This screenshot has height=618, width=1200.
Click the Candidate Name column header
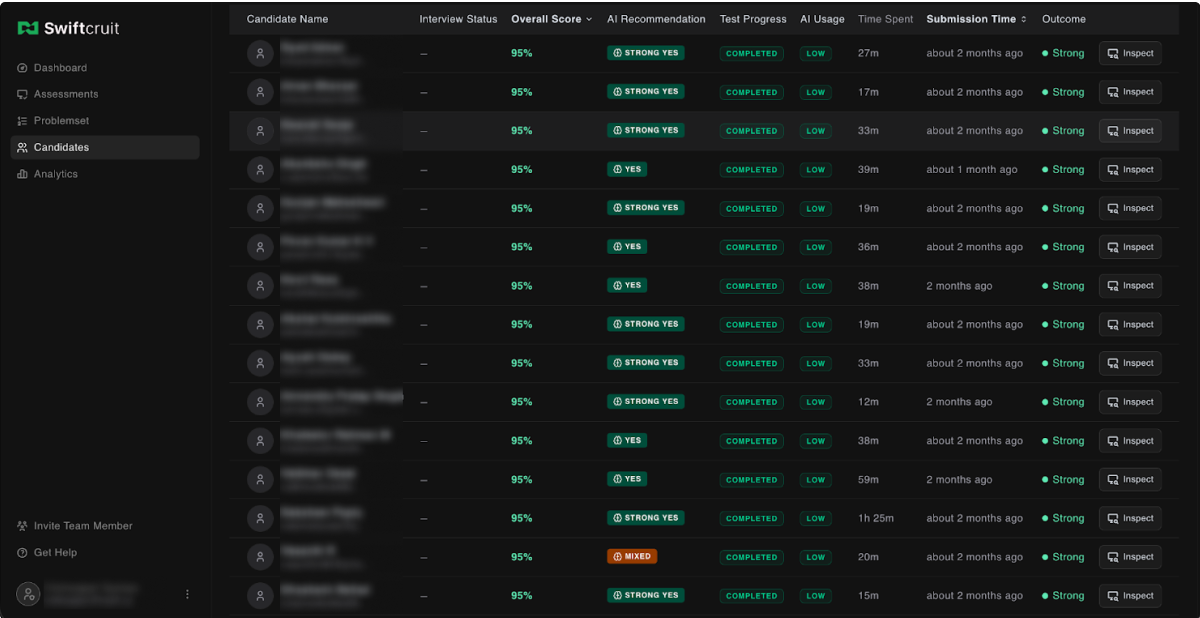point(287,19)
